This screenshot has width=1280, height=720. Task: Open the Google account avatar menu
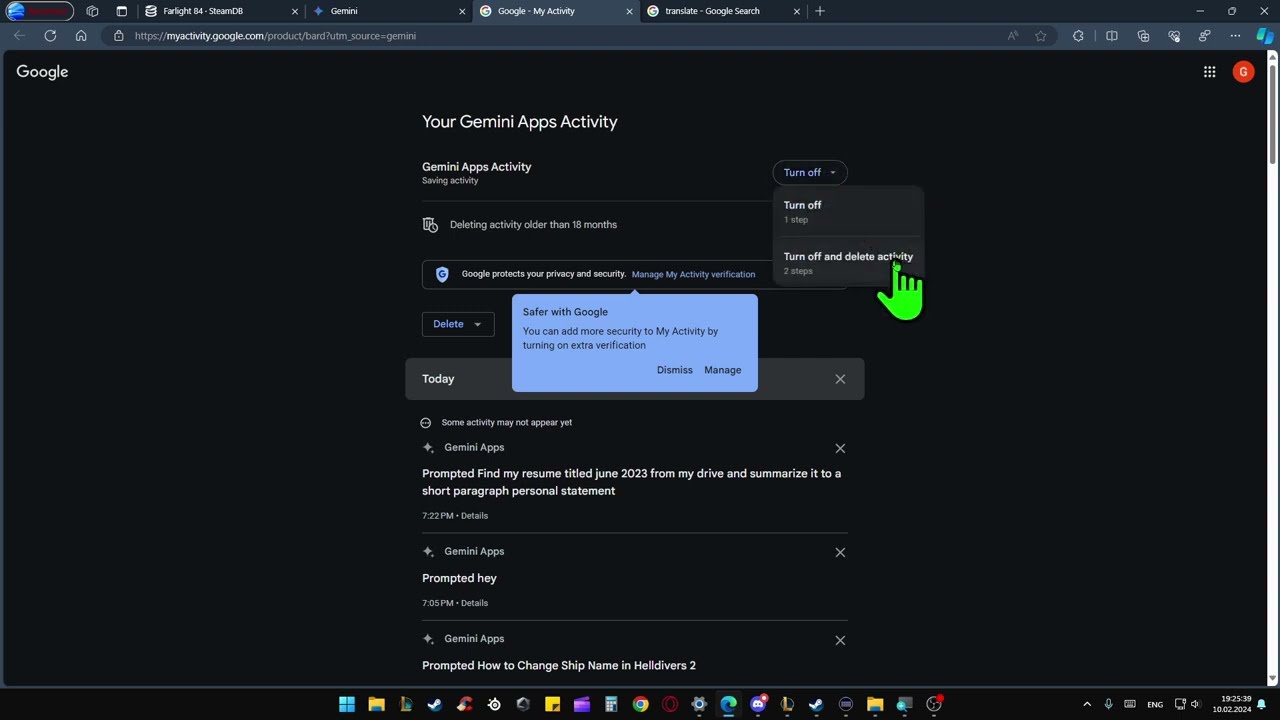[1243, 72]
